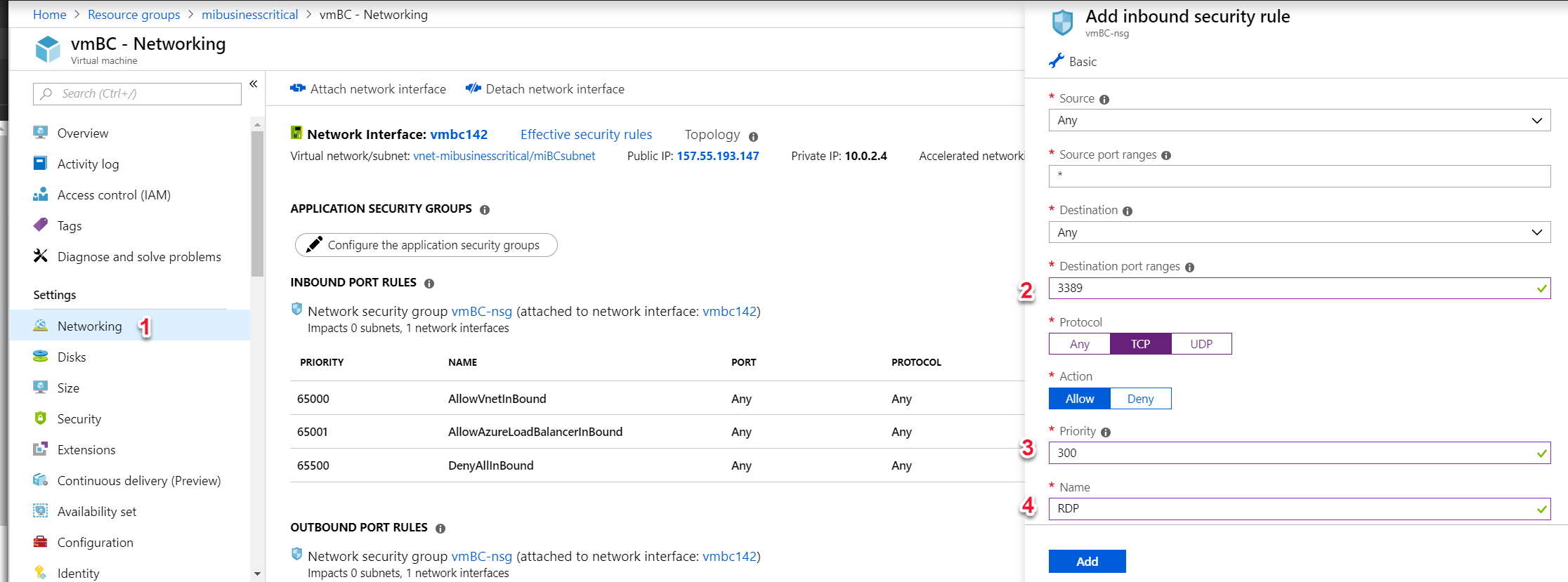Click info icon beside Application Security Groups
Viewport: 1568px width, 582px height.
coord(485,210)
